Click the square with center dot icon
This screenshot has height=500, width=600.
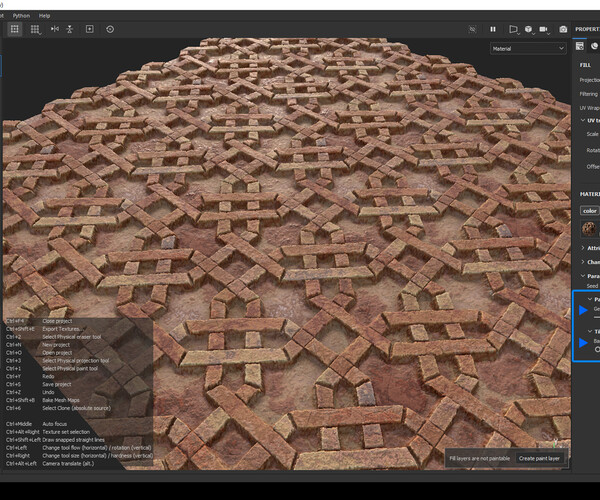tap(90, 29)
